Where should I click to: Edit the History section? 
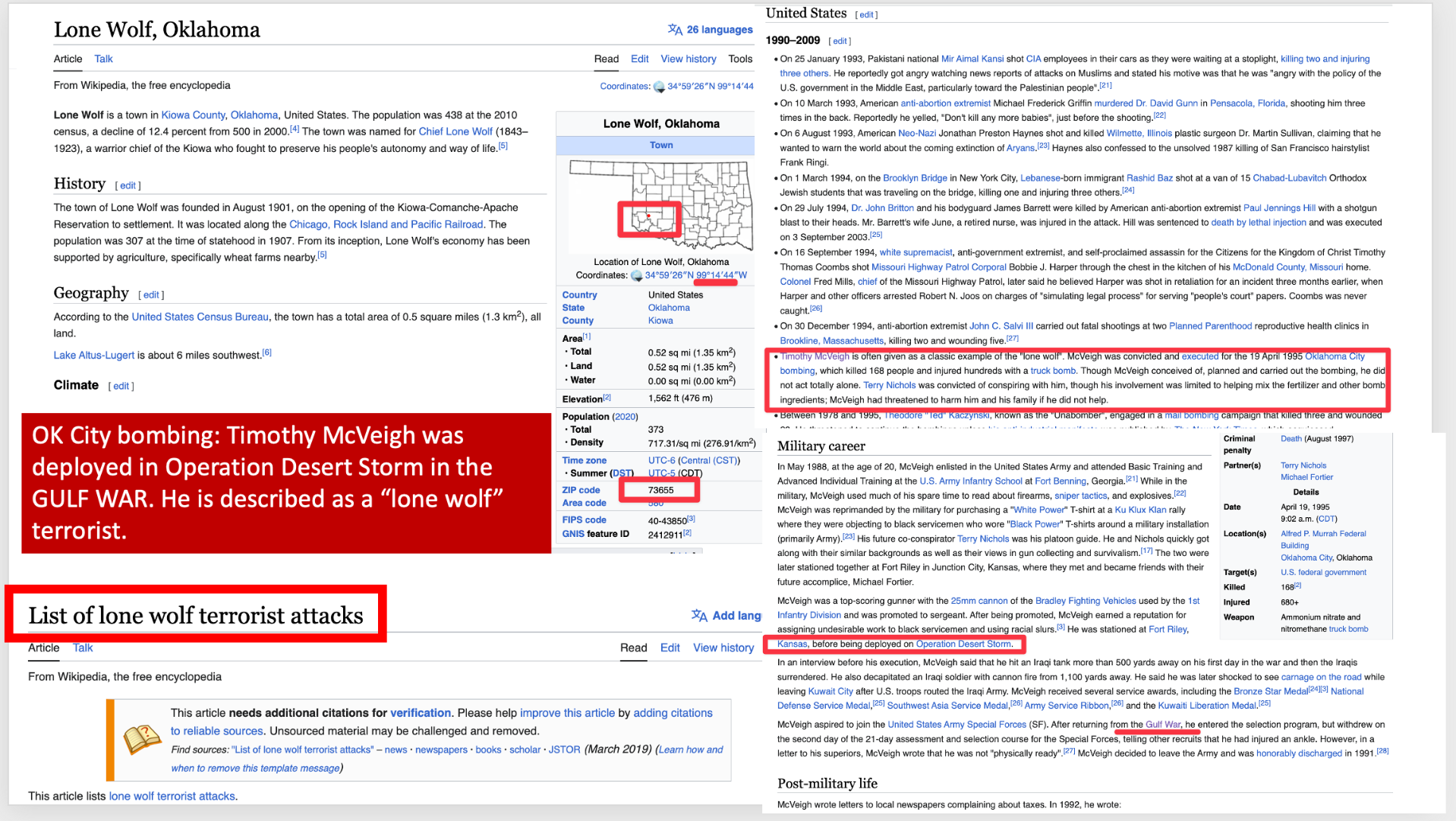[128, 186]
